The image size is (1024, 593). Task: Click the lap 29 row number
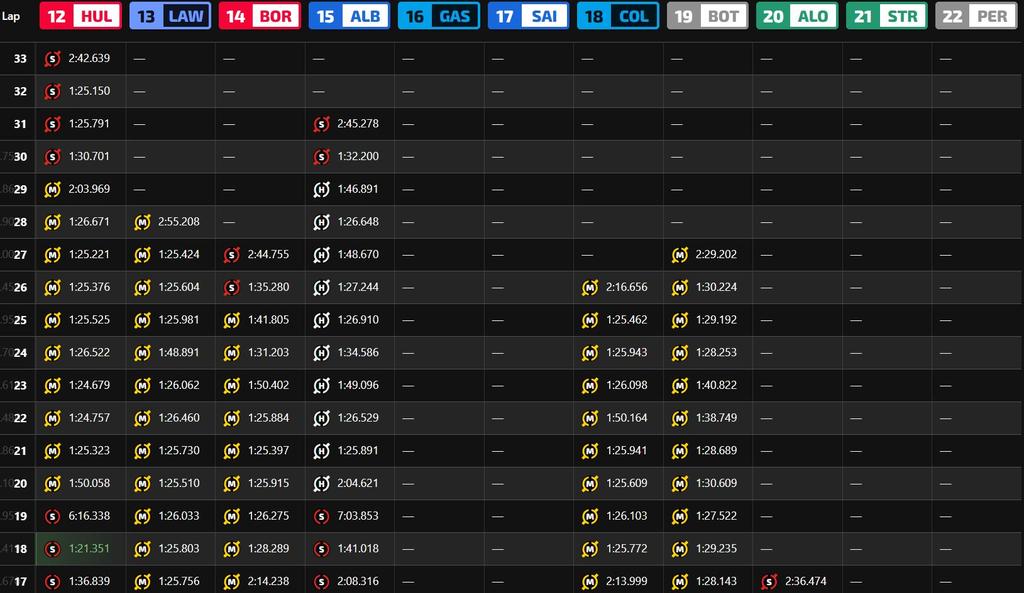20,189
